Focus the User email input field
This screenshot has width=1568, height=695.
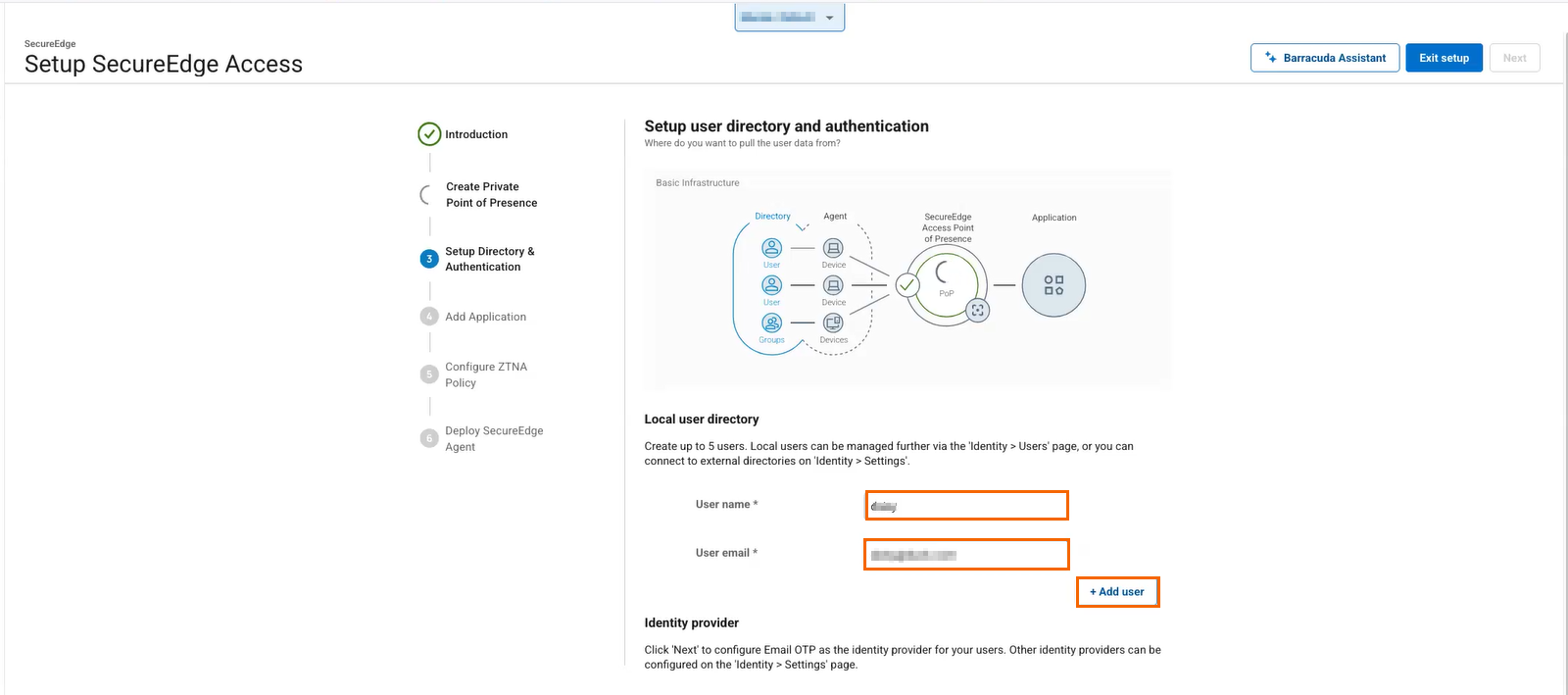(966, 555)
